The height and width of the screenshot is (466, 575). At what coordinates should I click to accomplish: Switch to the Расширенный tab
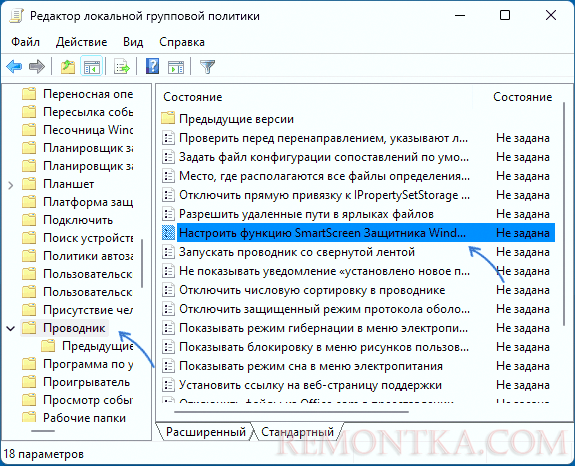(x=206, y=432)
